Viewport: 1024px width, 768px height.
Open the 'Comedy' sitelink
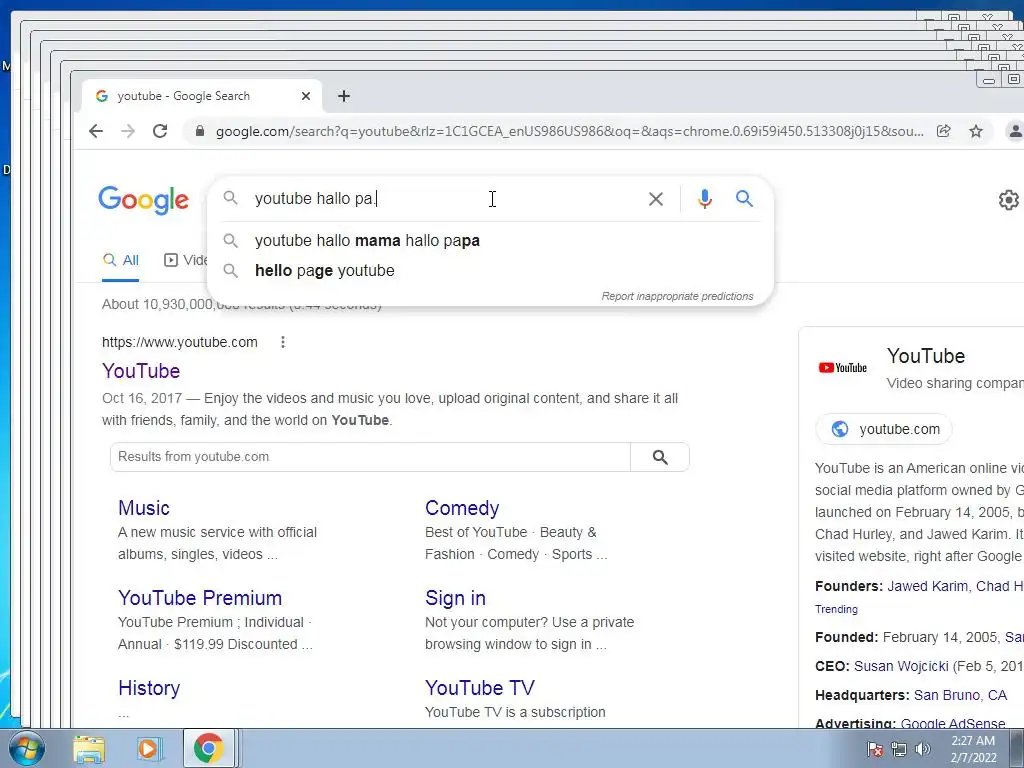click(x=462, y=508)
